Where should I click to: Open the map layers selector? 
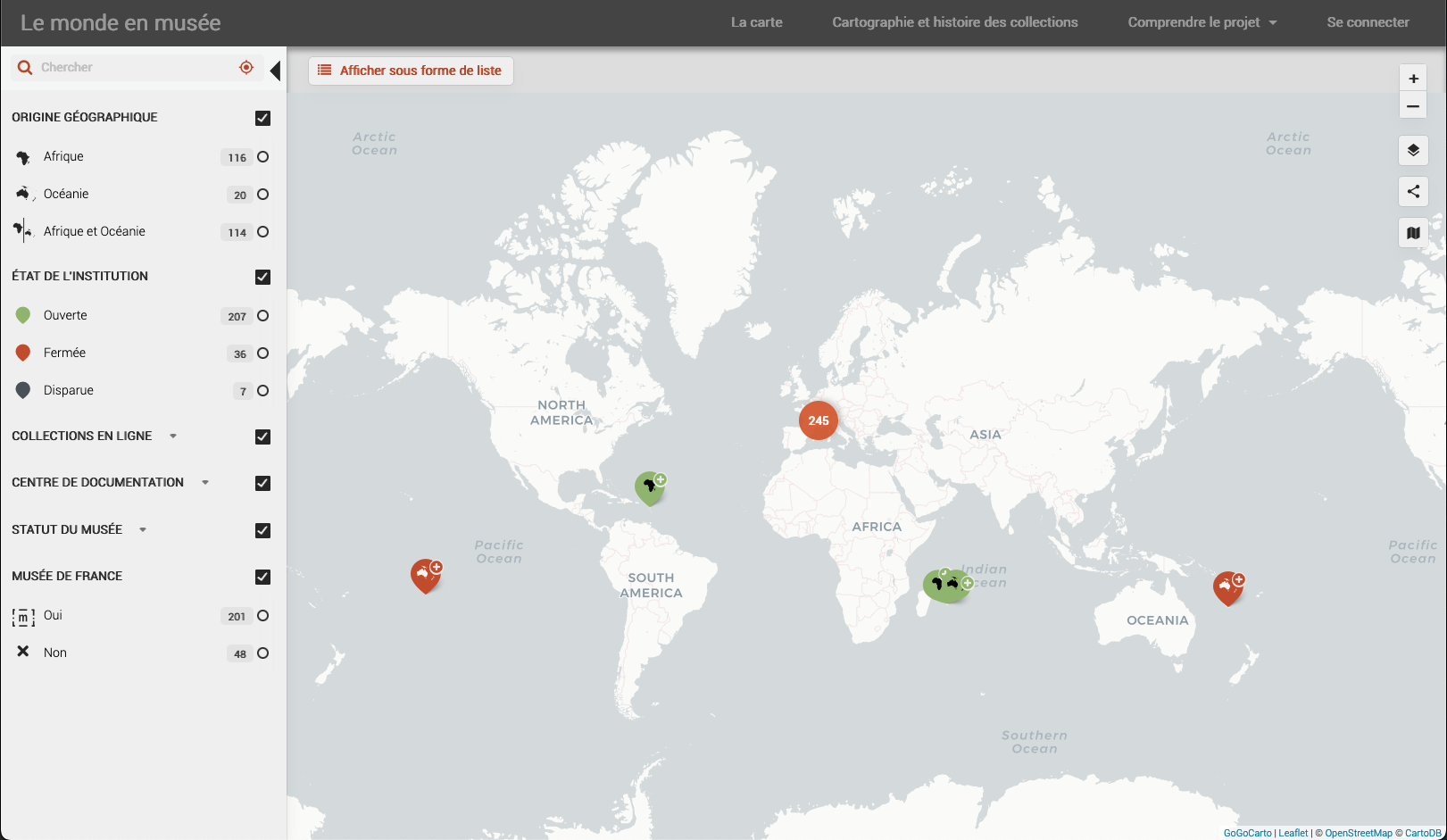(1413, 150)
